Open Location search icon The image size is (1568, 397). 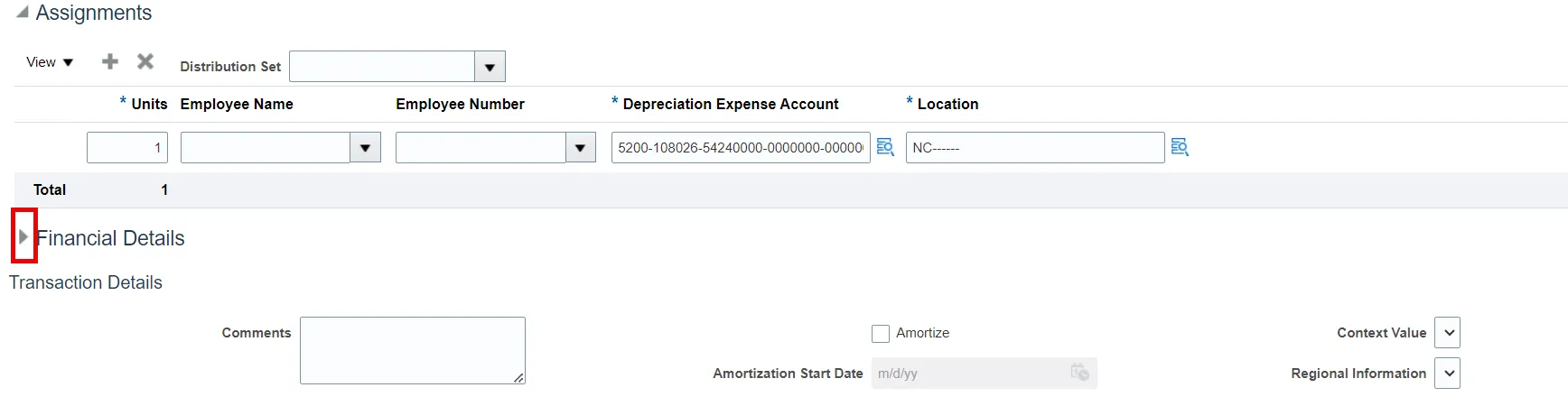[x=1180, y=147]
